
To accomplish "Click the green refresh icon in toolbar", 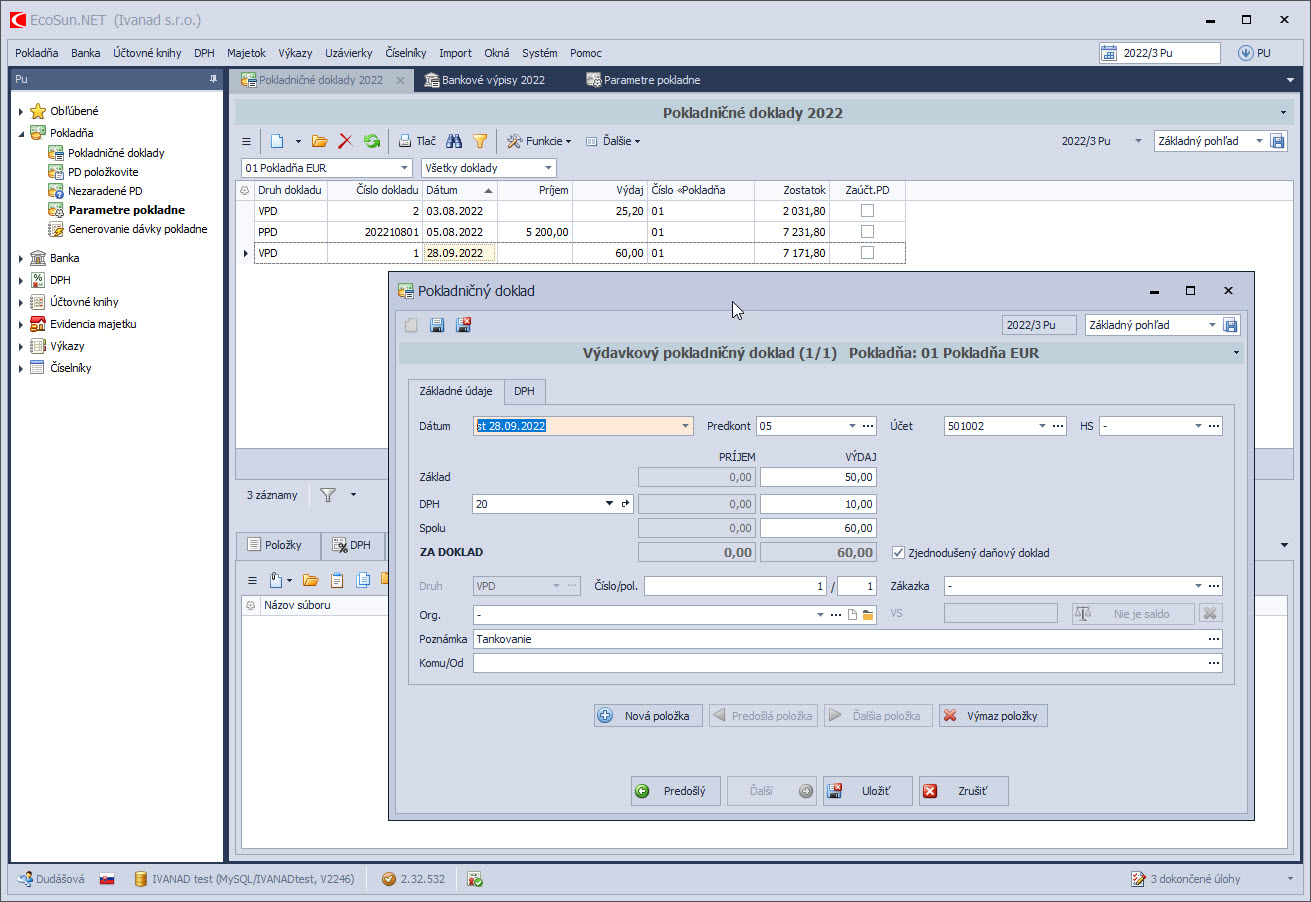I will coord(372,141).
